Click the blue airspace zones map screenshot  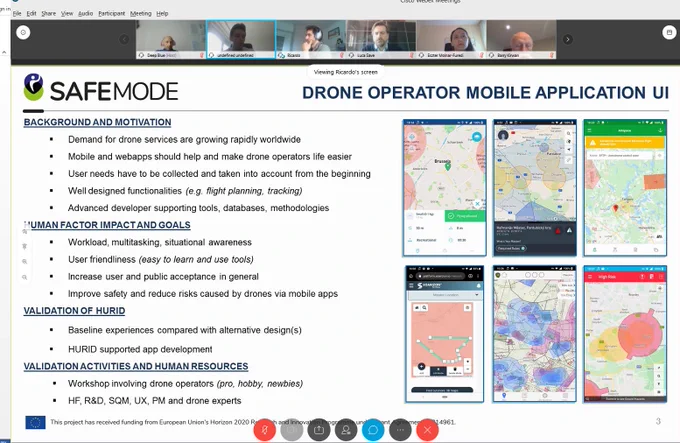pyautogui.click(x=534, y=334)
